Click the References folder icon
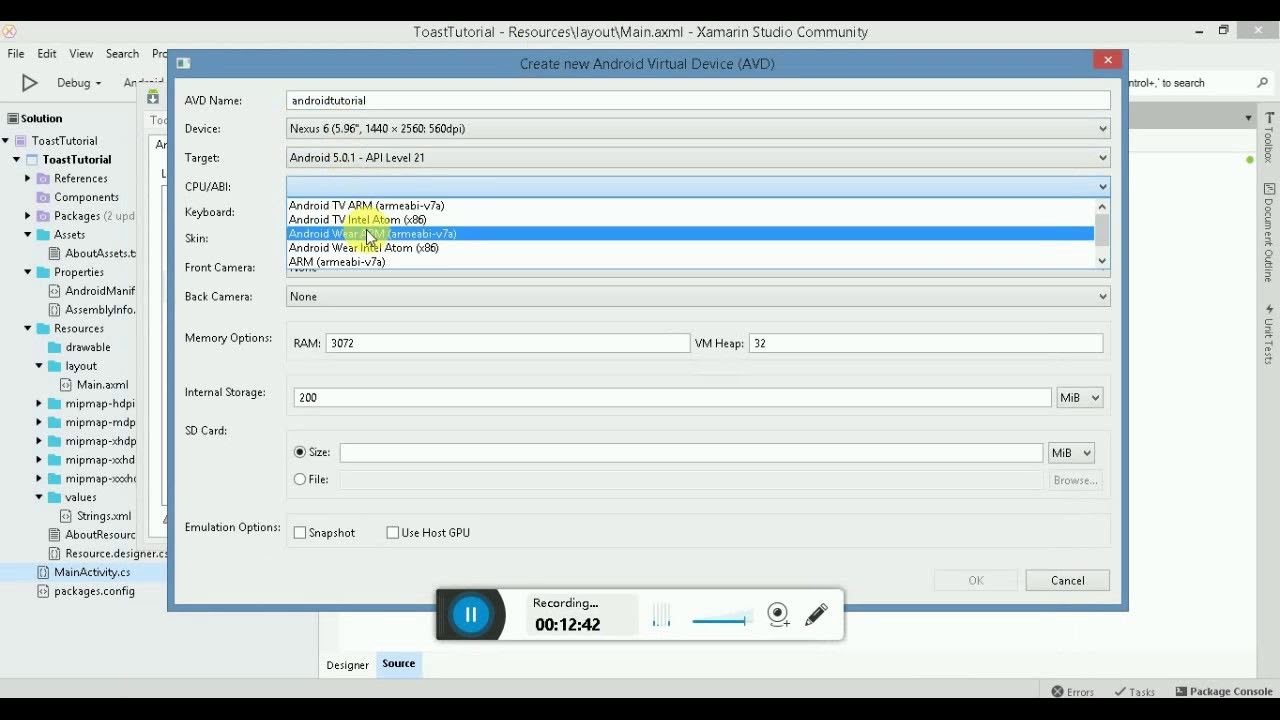The width and height of the screenshot is (1280, 720). (x=43, y=178)
